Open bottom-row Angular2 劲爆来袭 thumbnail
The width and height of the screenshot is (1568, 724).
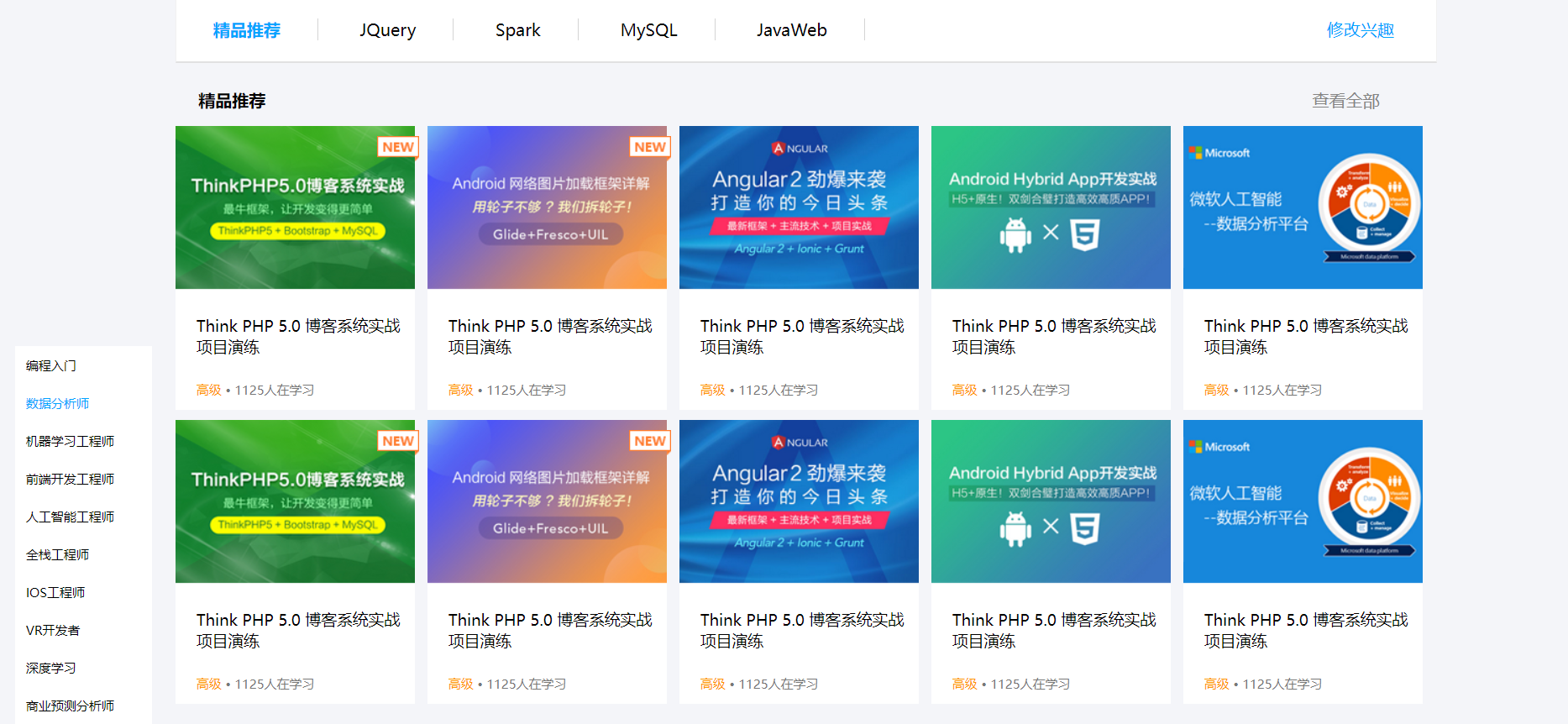pos(799,501)
